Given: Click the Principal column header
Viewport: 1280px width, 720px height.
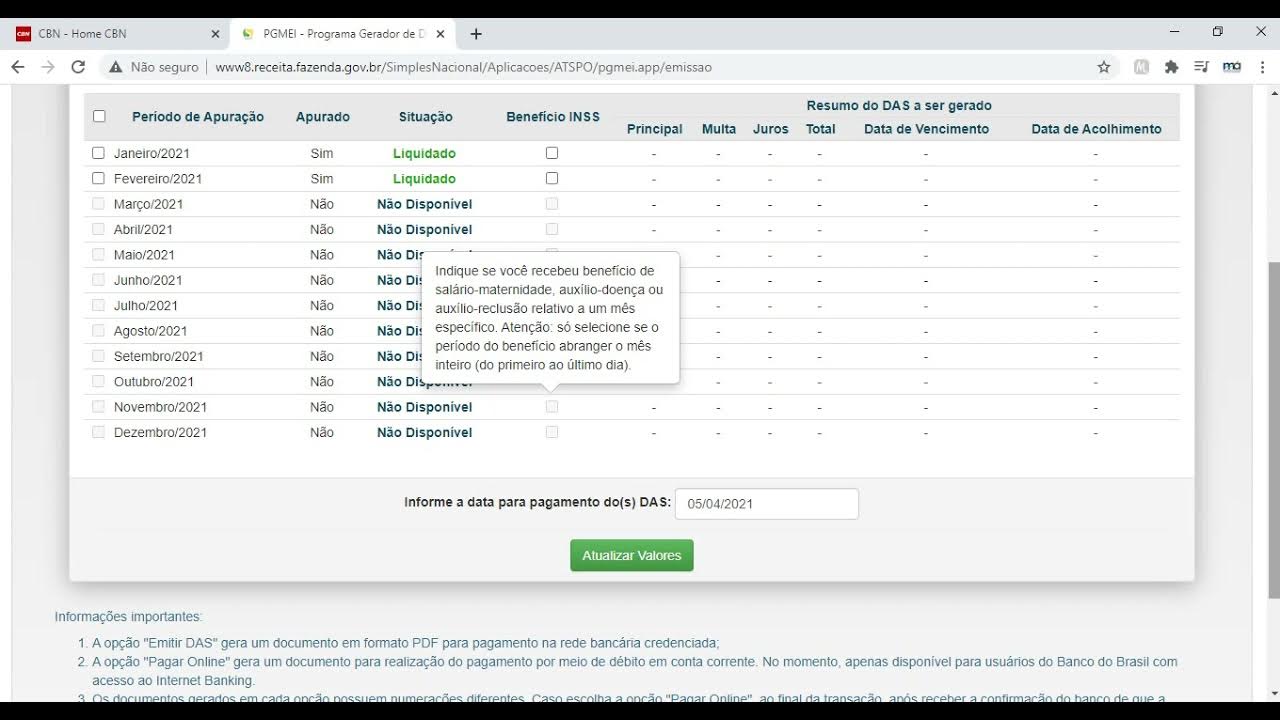Looking at the screenshot, I should pos(654,129).
